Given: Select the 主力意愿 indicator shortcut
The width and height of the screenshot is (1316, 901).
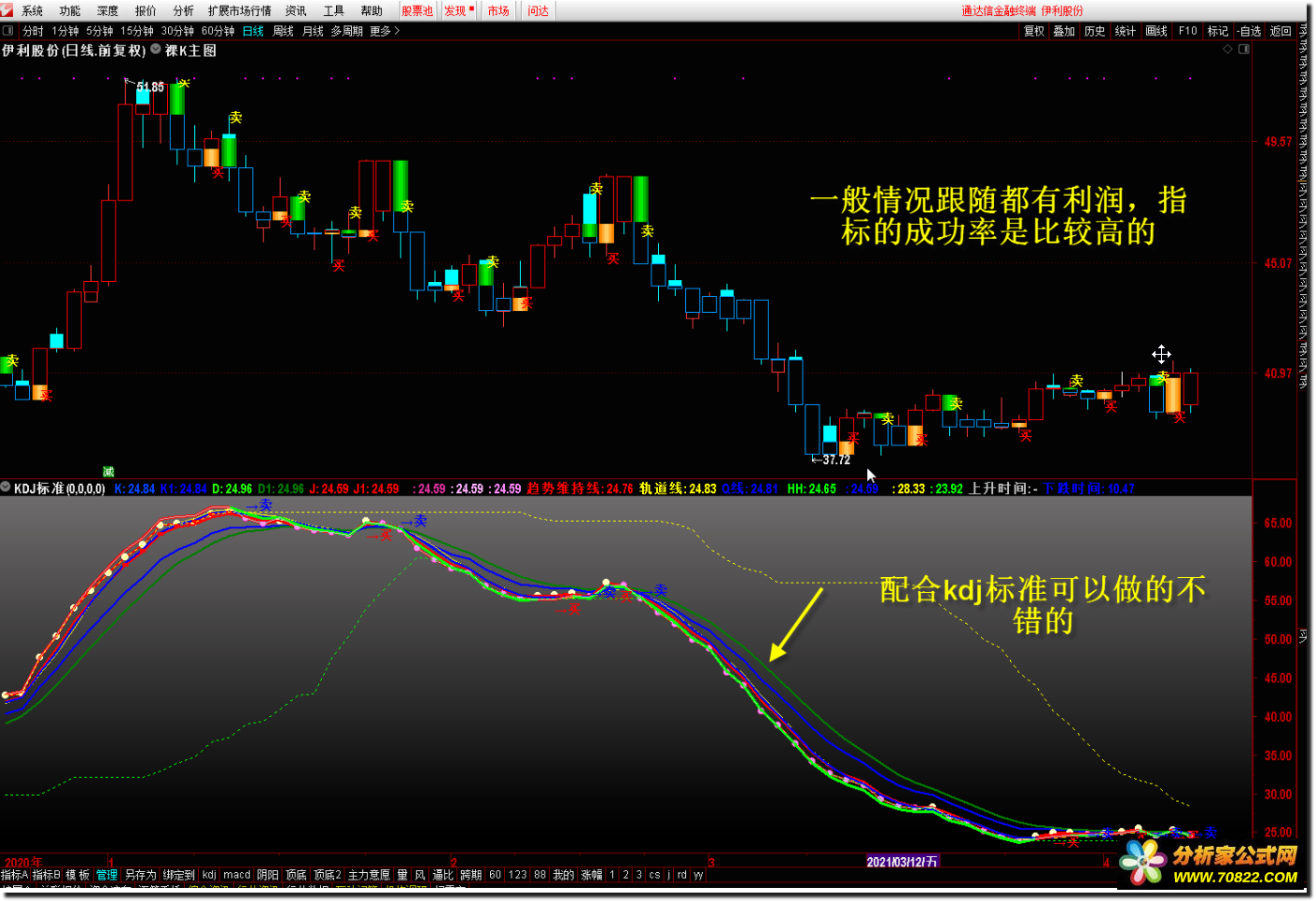Looking at the screenshot, I should 369,875.
